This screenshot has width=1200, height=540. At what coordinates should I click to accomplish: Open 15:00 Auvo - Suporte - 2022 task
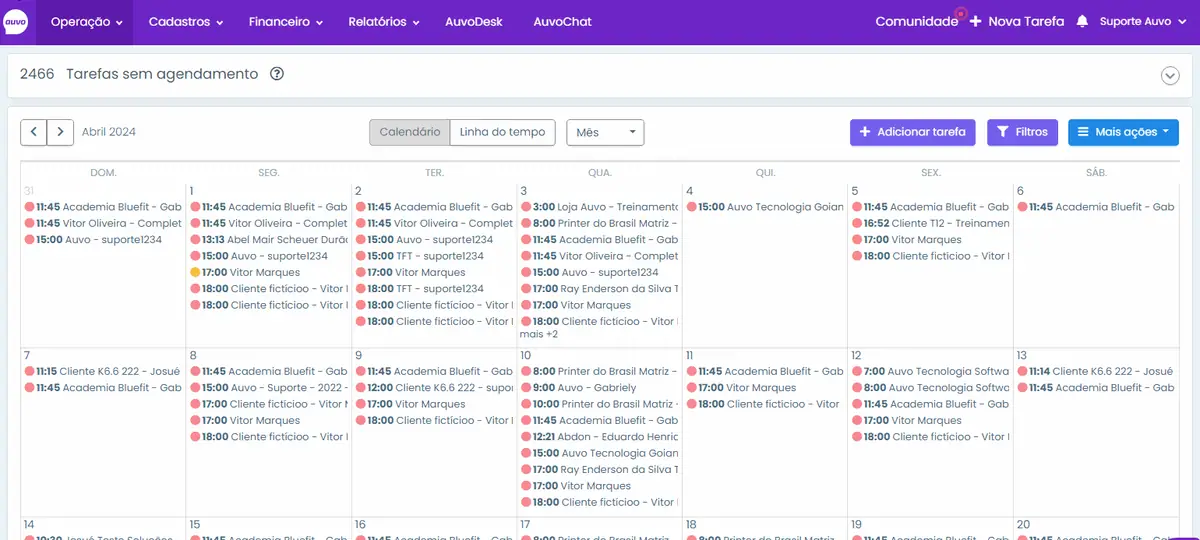coord(267,388)
